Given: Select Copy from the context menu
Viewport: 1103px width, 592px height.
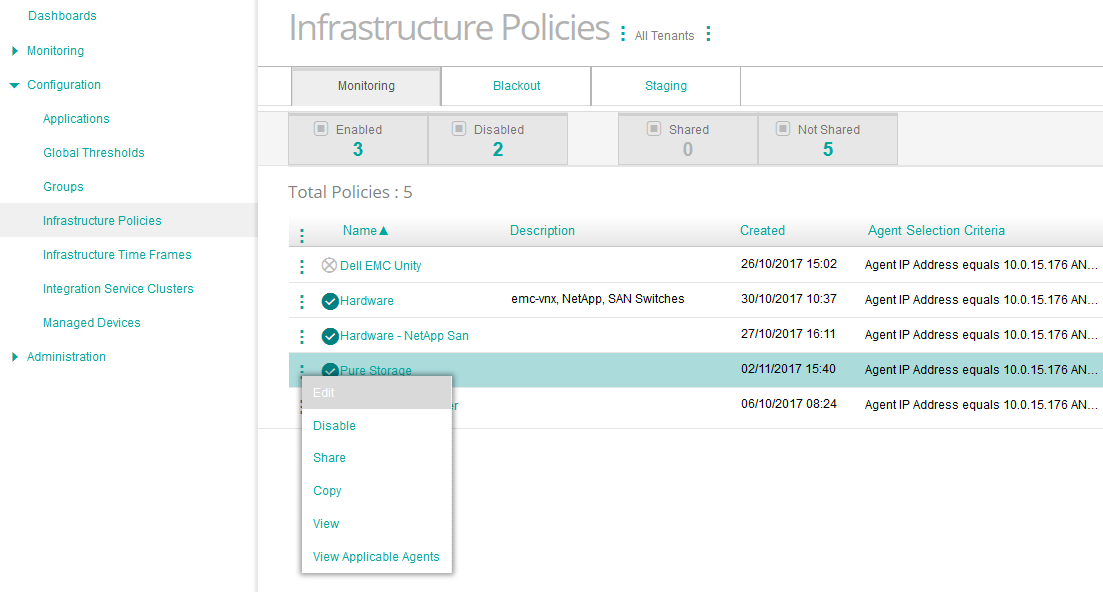Looking at the screenshot, I should pyautogui.click(x=327, y=490).
